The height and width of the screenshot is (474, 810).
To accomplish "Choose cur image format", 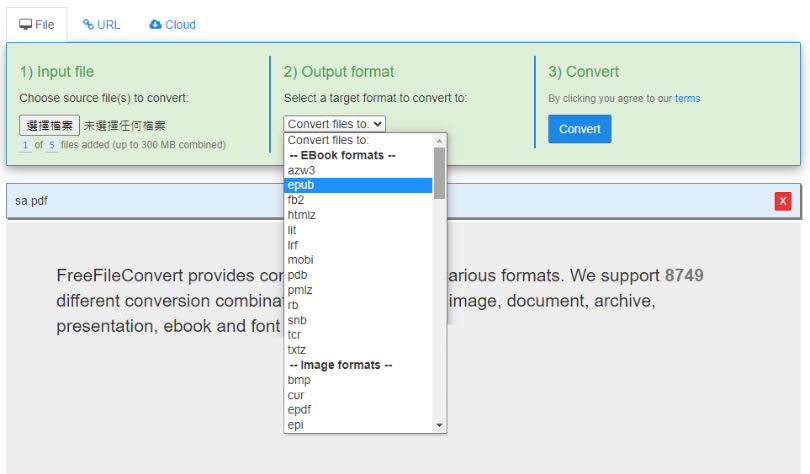I will [358, 395].
